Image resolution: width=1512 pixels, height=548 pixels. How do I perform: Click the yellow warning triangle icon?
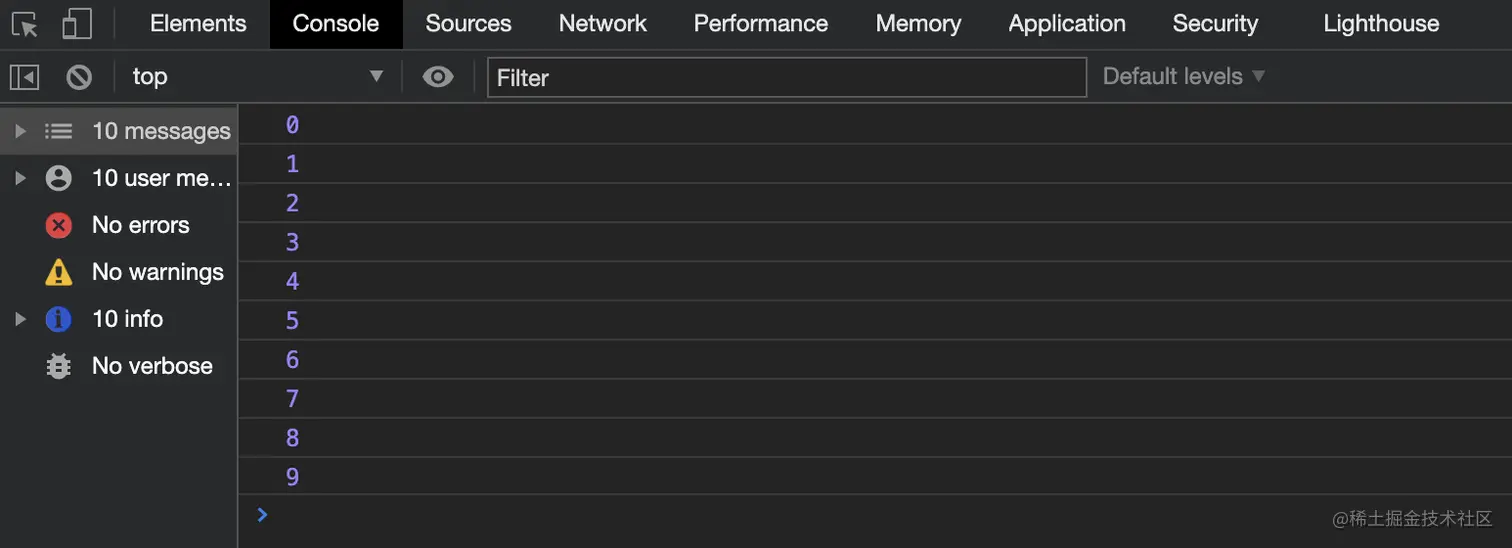click(59, 272)
